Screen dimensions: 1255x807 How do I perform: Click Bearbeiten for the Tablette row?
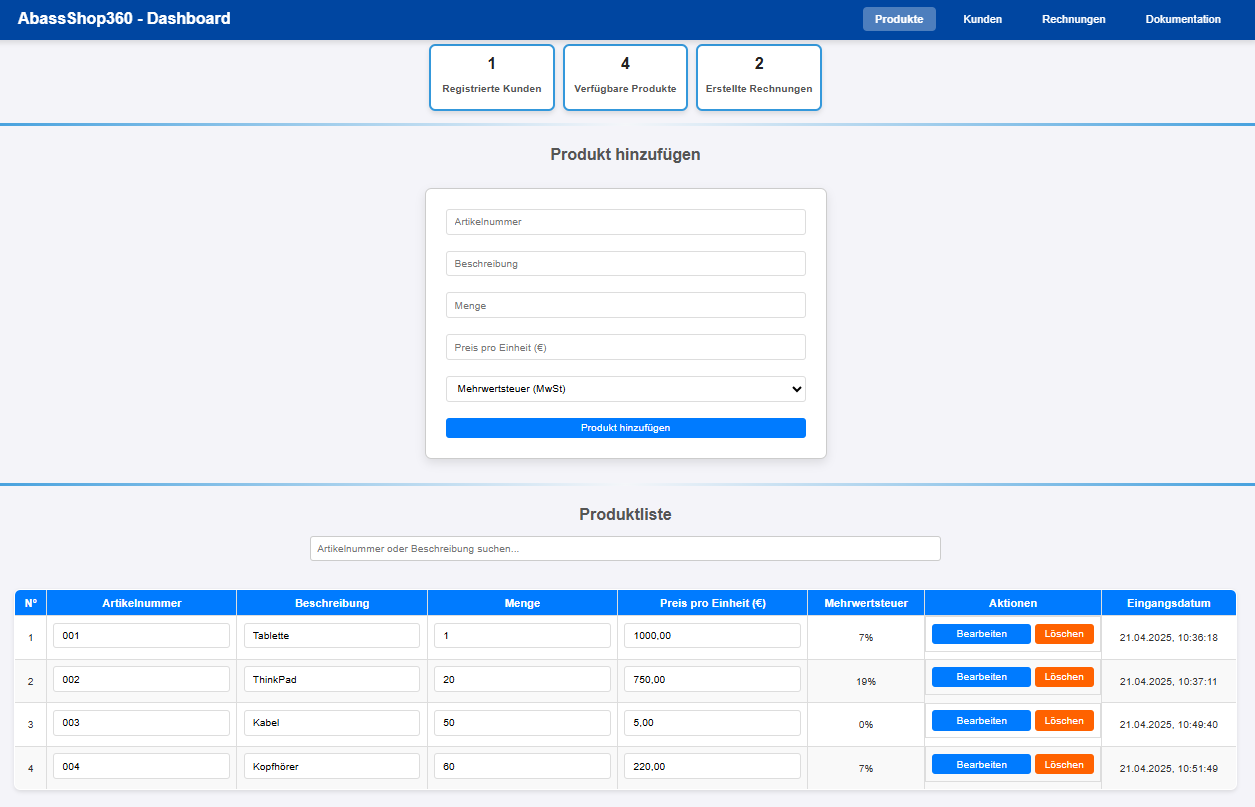980,634
